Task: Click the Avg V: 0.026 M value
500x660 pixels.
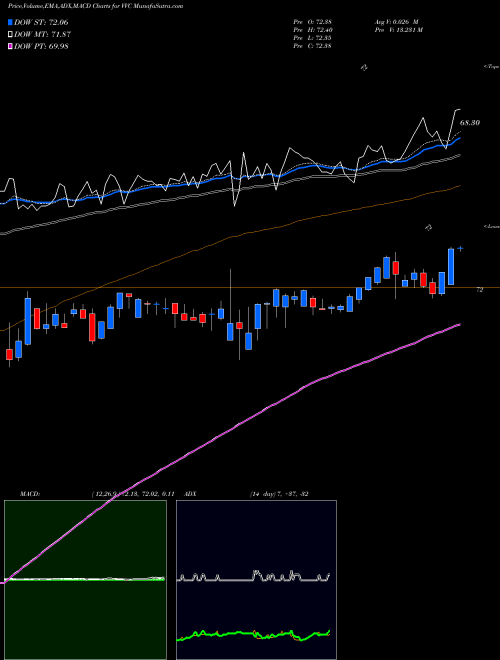Action: (x=396, y=22)
